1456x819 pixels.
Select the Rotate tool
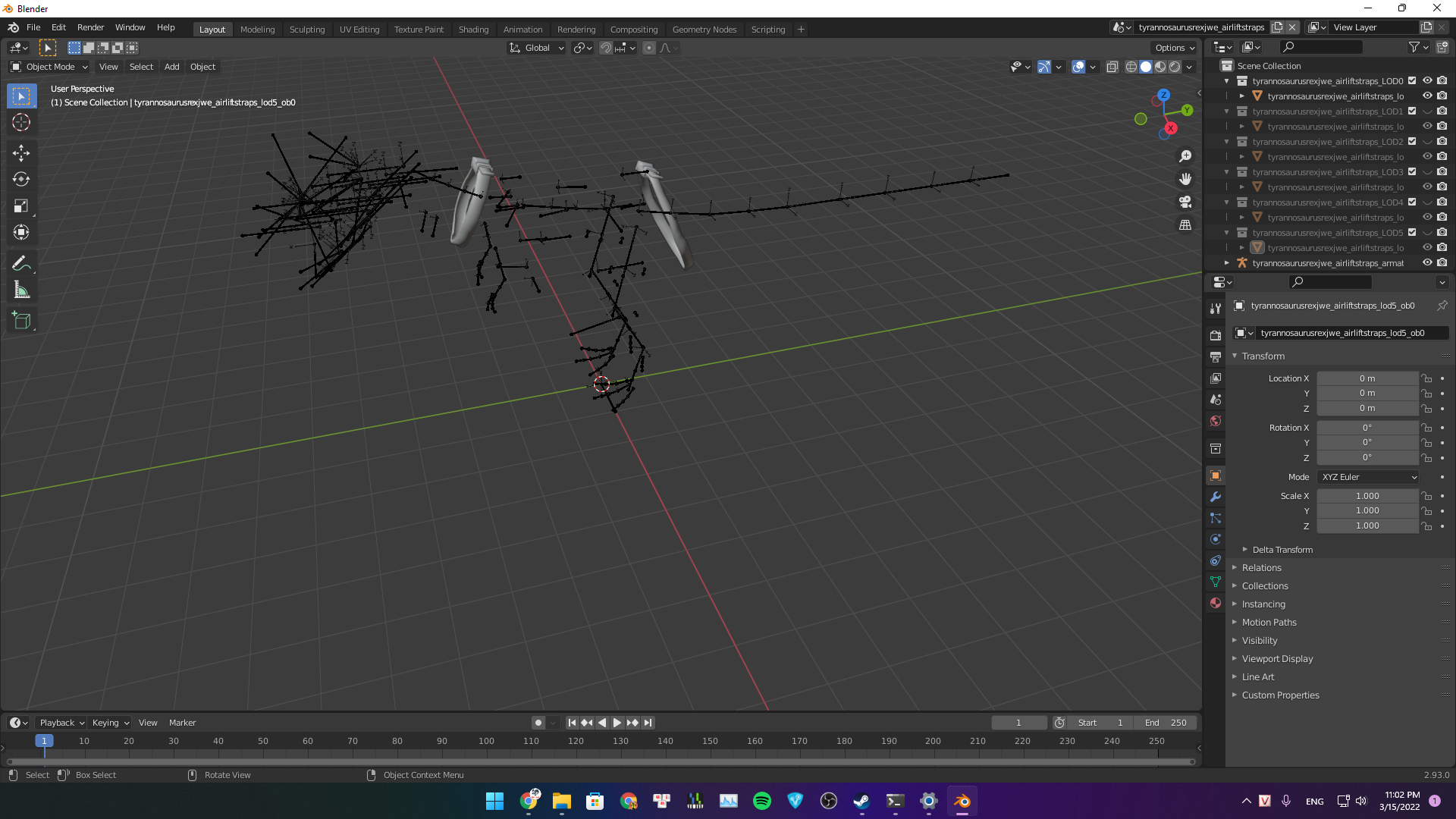pyautogui.click(x=21, y=179)
